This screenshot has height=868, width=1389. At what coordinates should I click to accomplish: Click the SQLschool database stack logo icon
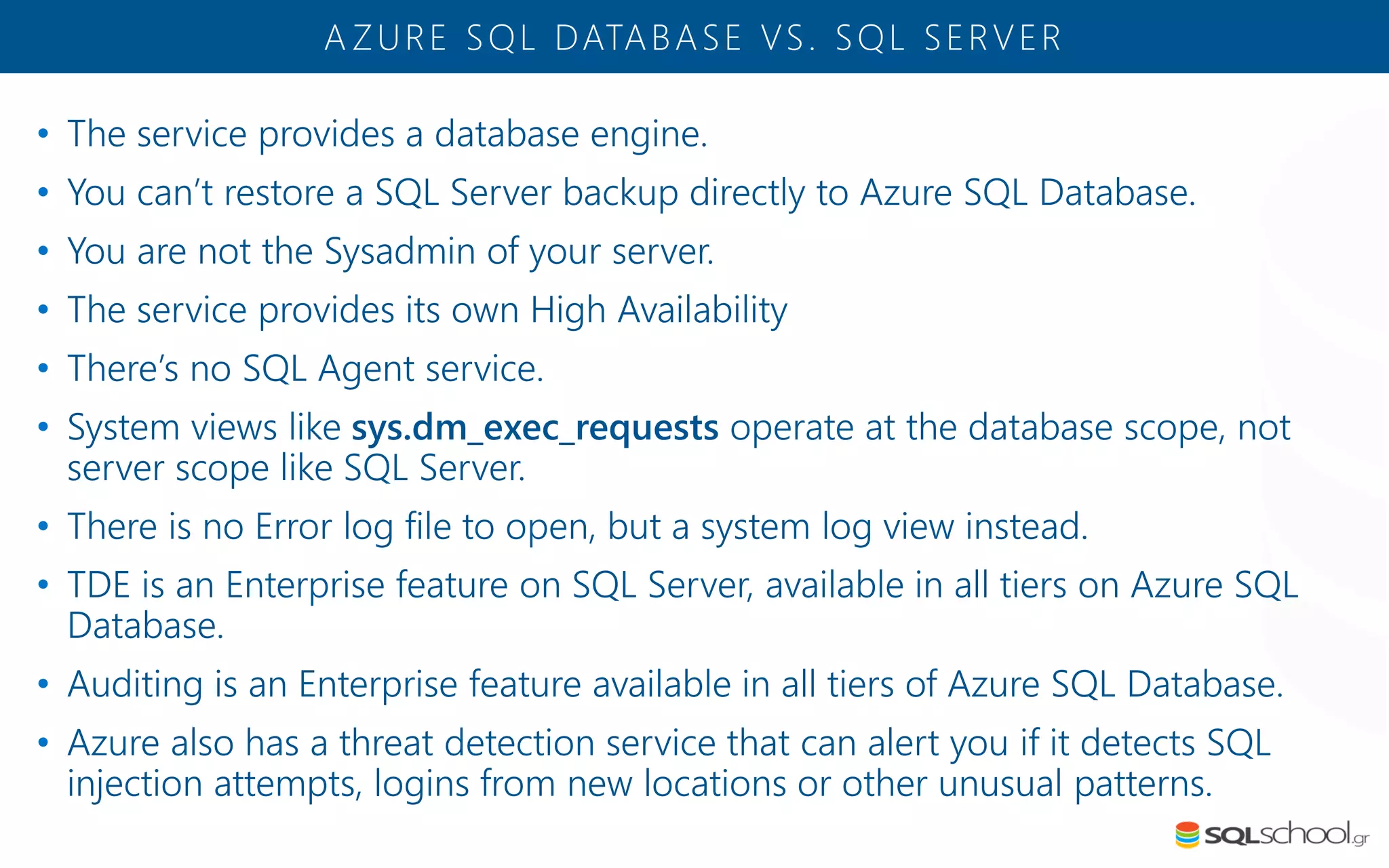(1187, 835)
